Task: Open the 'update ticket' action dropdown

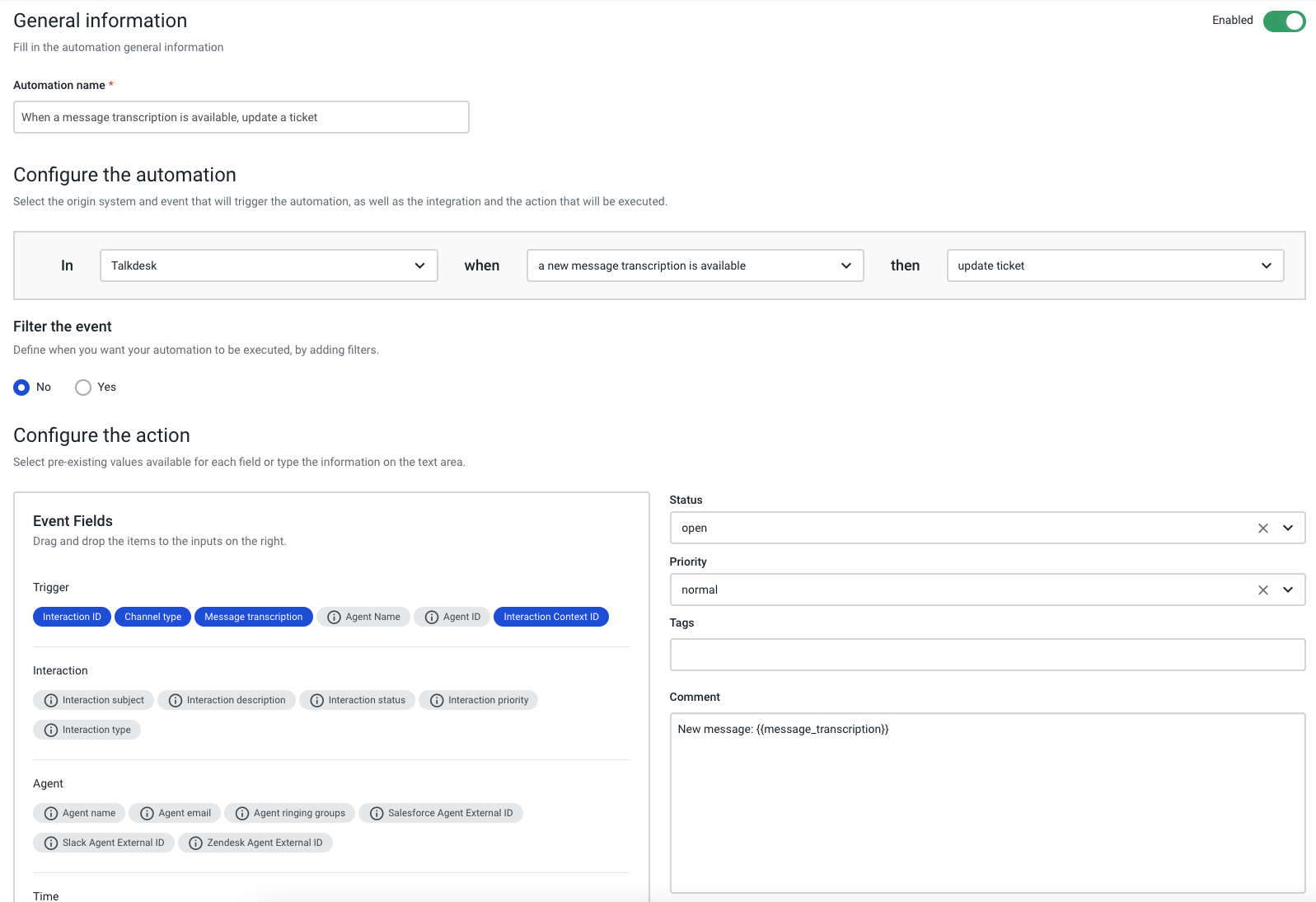Action: point(1115,265)
